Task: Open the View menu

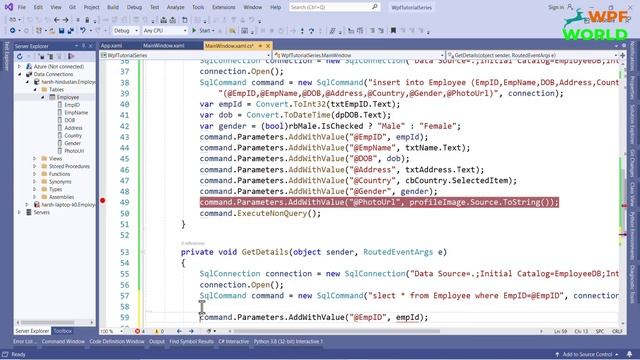Action: pos(56,7)
